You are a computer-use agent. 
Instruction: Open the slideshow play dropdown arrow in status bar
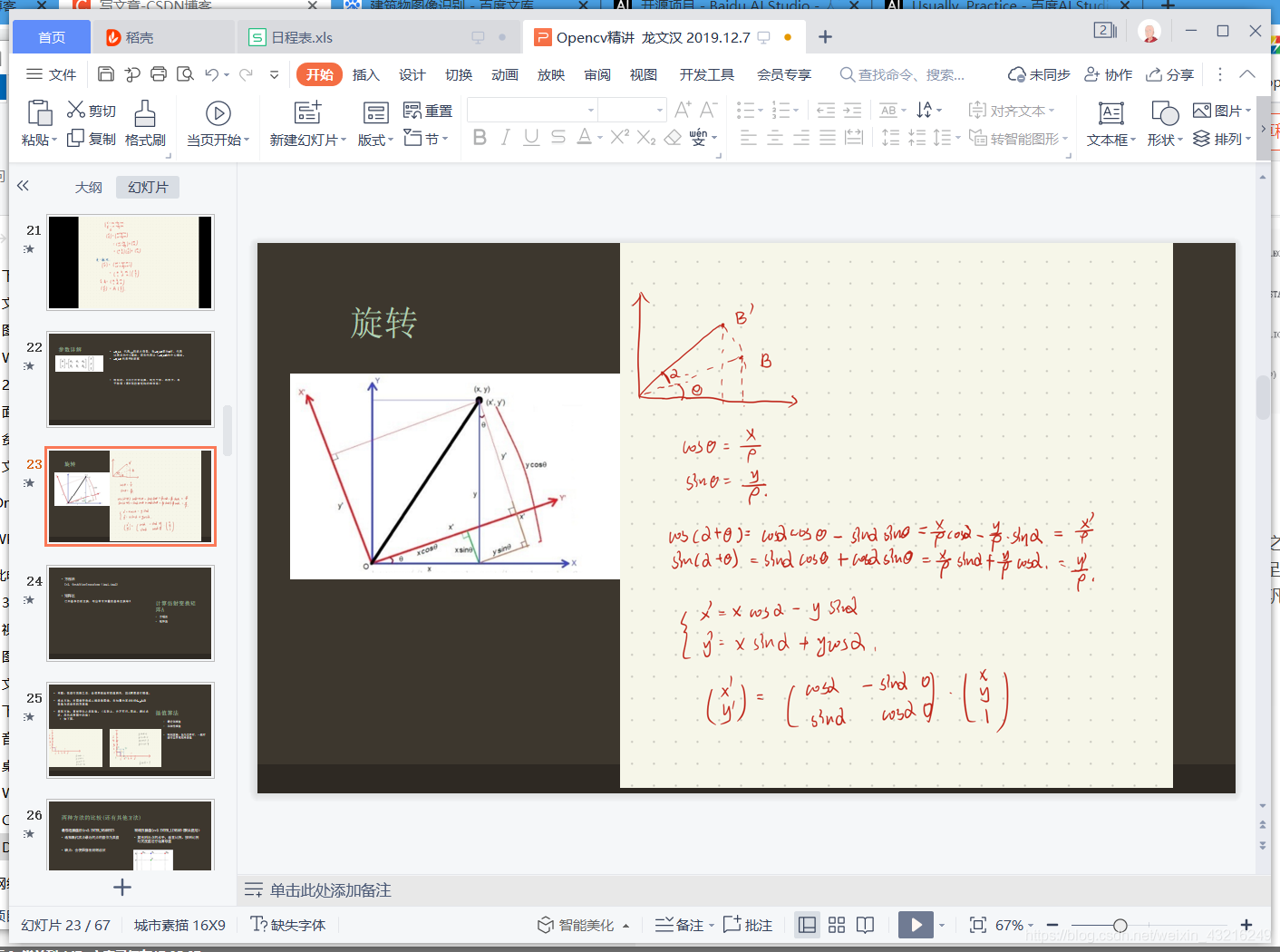click(x=942, y=925)
